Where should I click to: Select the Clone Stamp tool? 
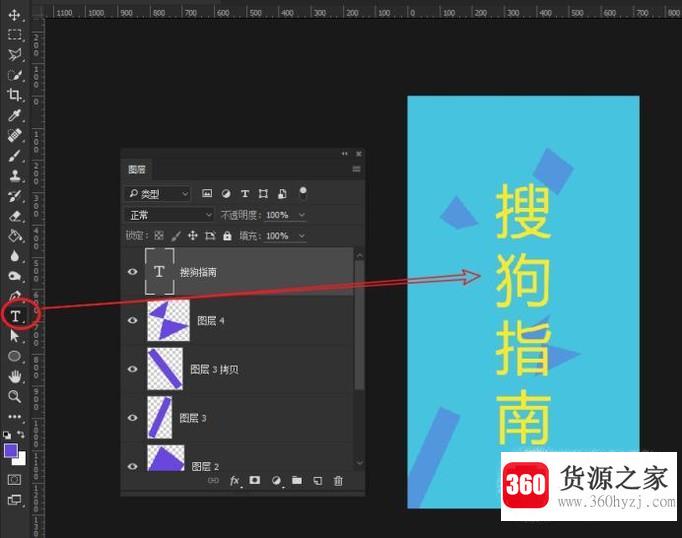[14, 175]
